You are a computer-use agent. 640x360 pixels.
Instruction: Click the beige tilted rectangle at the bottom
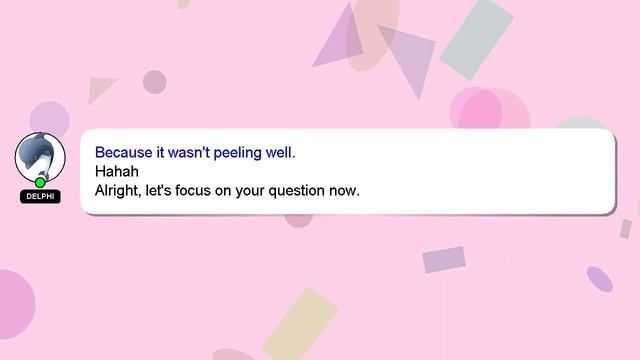pos(300,324)
